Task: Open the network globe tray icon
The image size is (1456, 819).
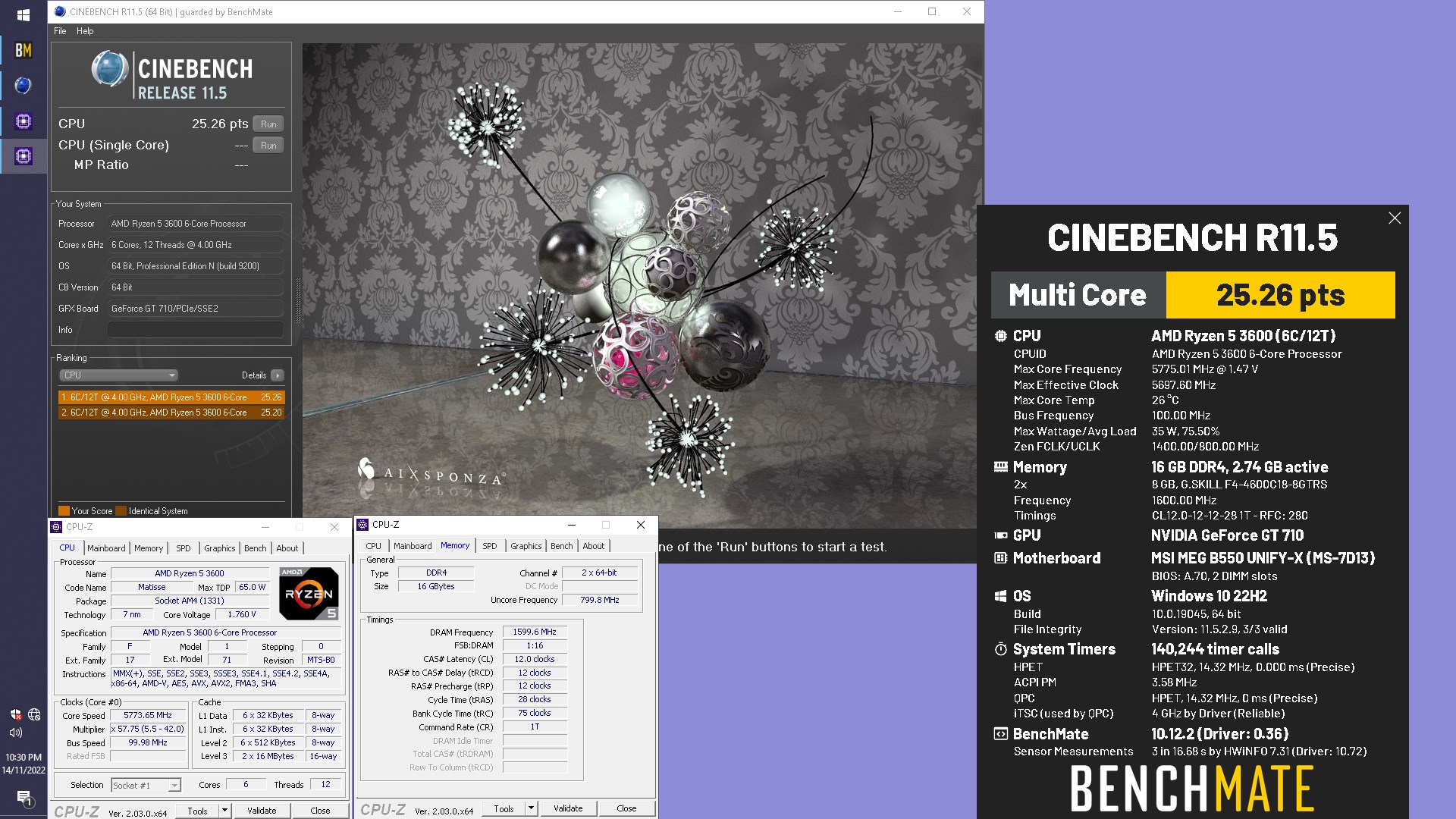Action: tap(34, 714)
